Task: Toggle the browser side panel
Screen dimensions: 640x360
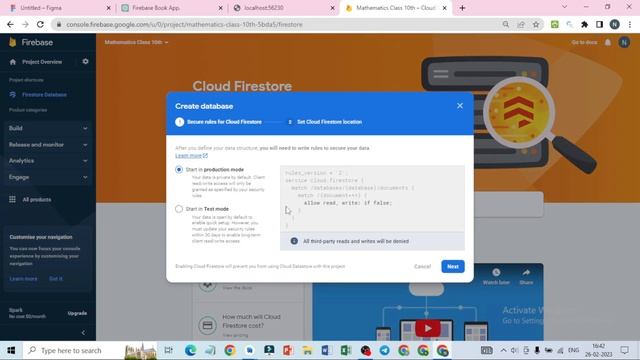Action: pyautogui.click(x=599, y=24)
